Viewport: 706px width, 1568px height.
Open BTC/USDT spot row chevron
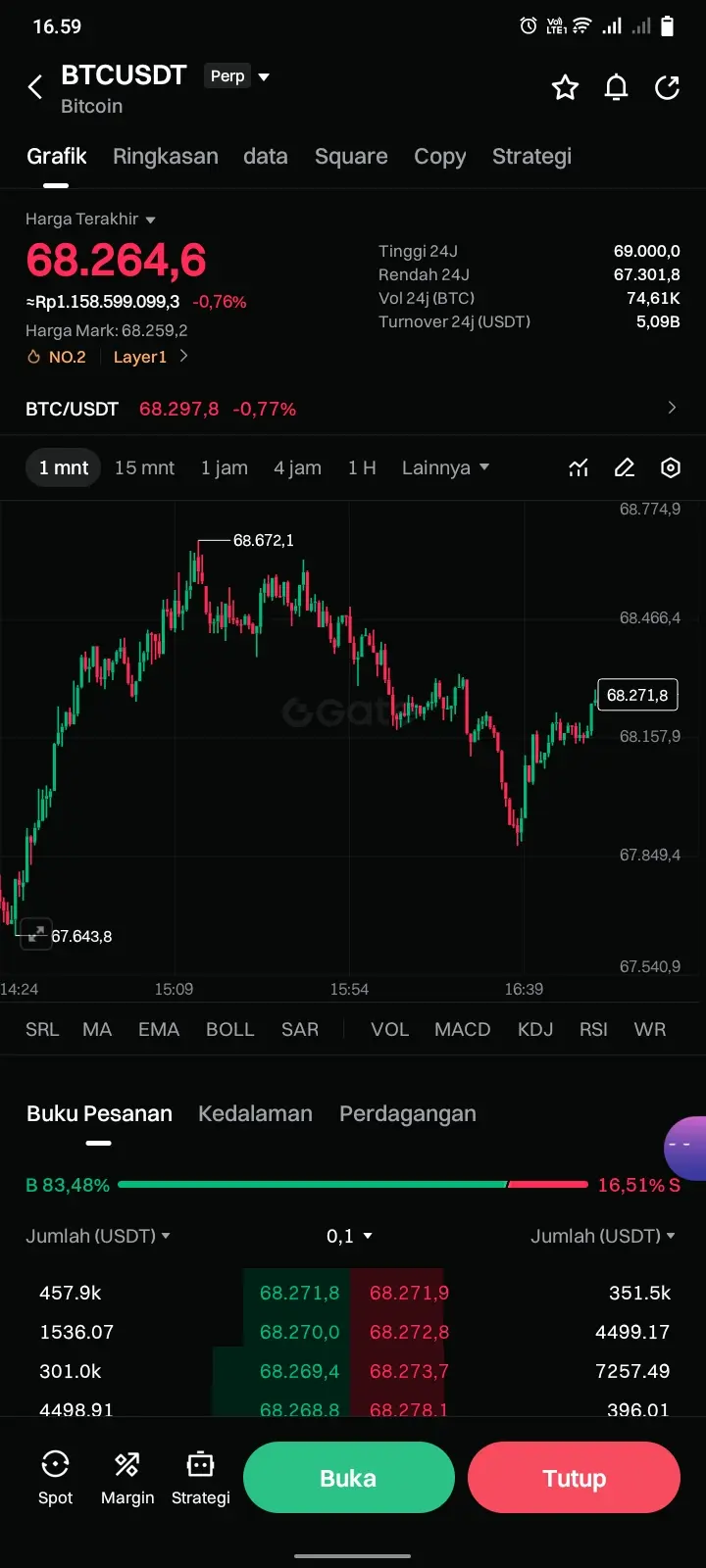click(x=672, y=408)
